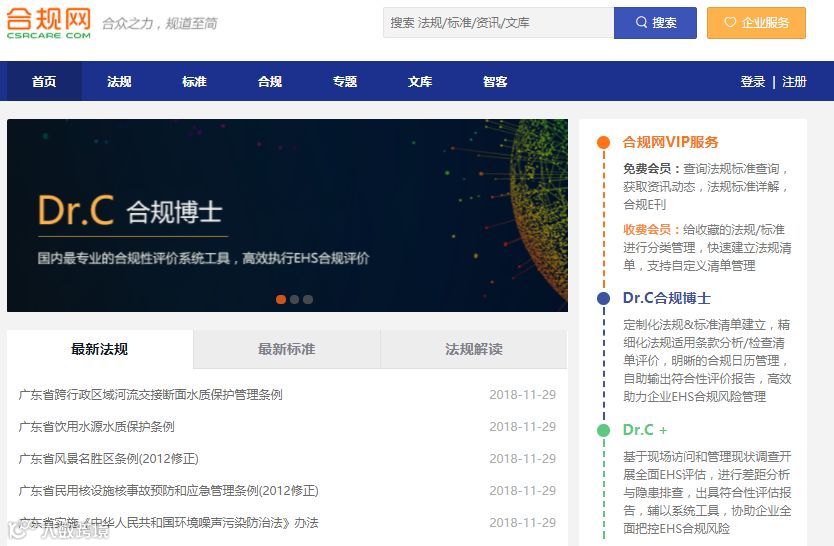This screenshot has height=546, width=834.
Task: Click the Dr.C合规博士 sidebar heading
Action: (666, 298)
